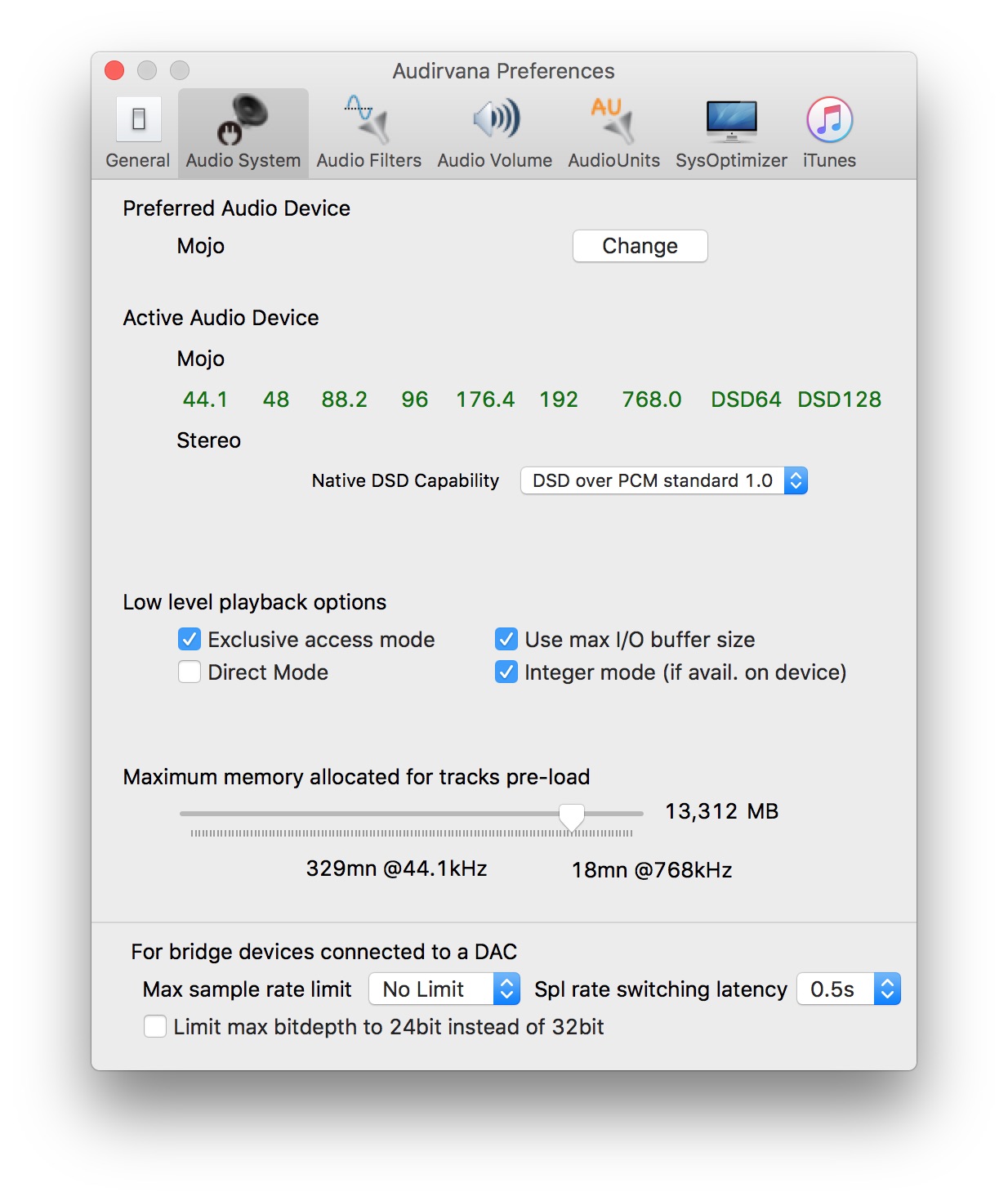Click the 88.2 sample rate value
The width and height of the screenshot is (1008, 1201).
345,400
